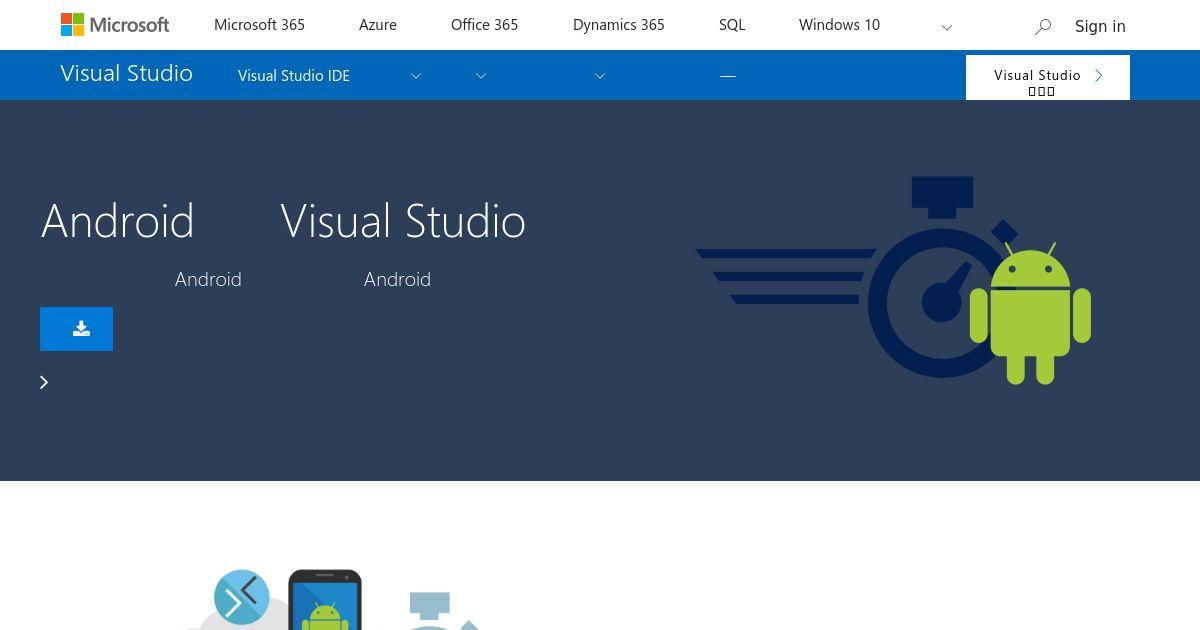Expand the top navigation more-items chevron
1200x630 pixels.
click(x=947, y=27)
